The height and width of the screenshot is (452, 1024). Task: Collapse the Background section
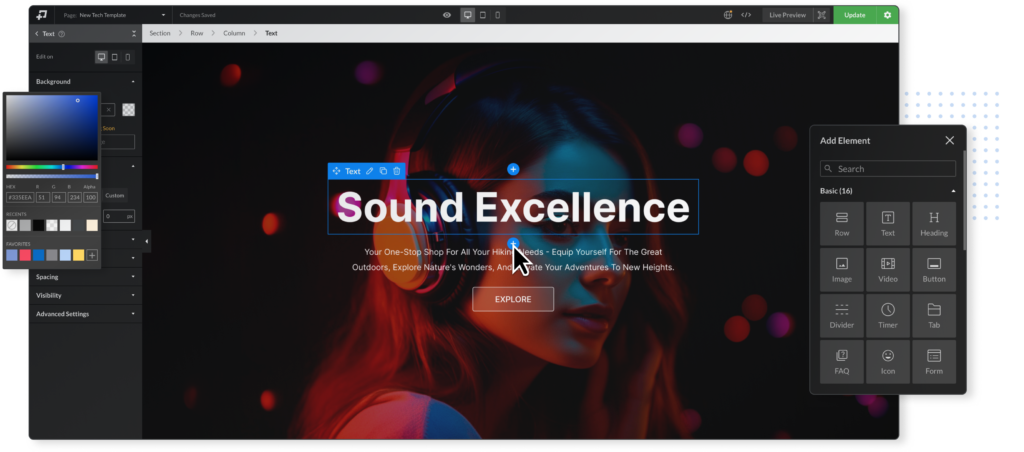[86, 82]
